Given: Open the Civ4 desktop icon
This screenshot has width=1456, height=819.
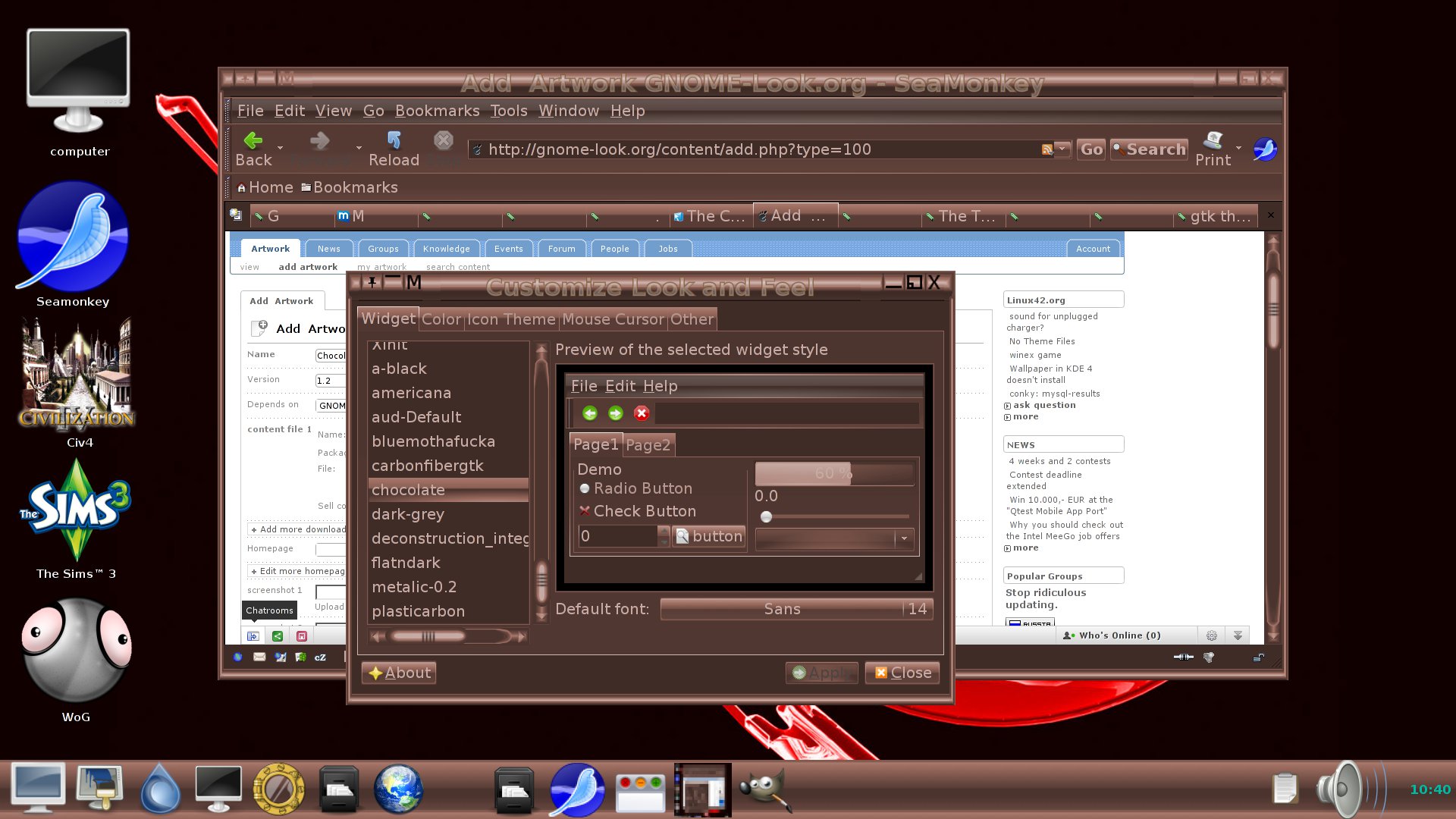Looking at the screenshot, I should coord(76,373).
